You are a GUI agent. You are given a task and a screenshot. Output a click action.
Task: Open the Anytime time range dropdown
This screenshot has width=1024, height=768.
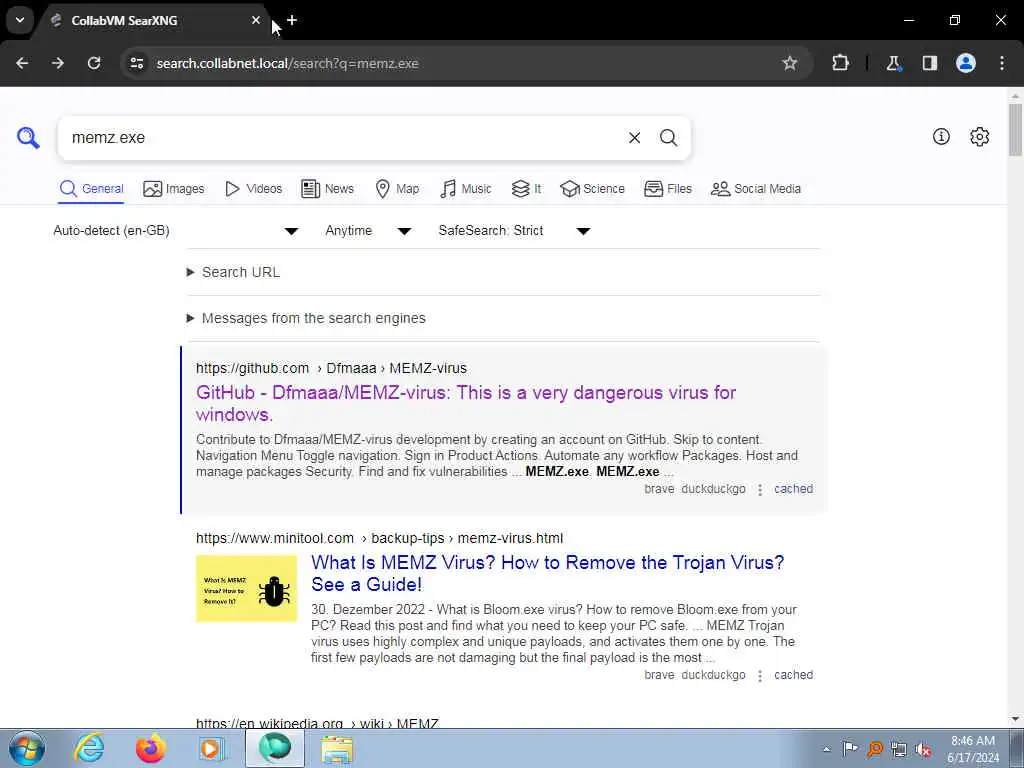(x=368, y=231)
